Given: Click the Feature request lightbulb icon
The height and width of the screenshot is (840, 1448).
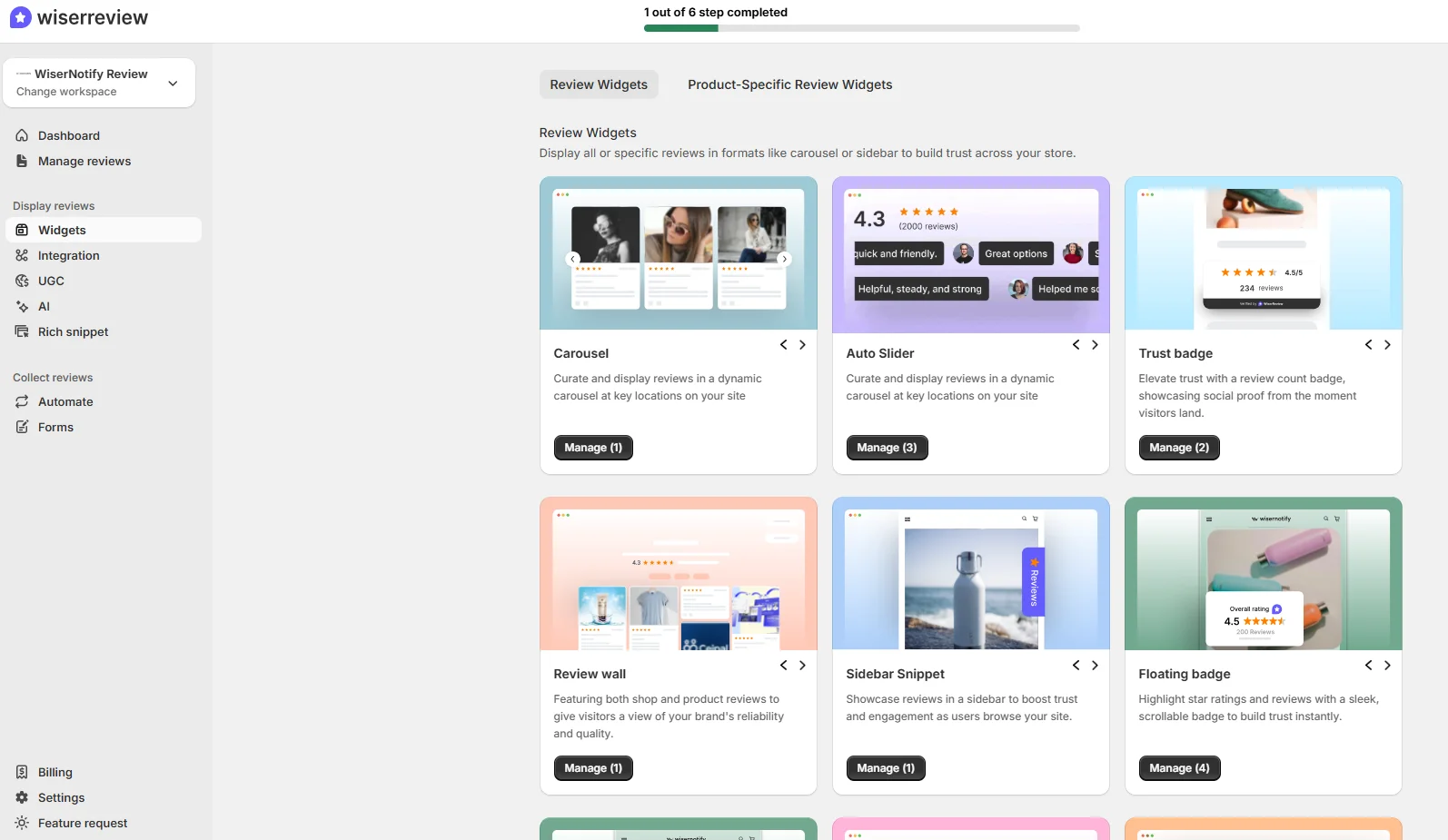Looking at the screenshot, I should pos(22,823).
